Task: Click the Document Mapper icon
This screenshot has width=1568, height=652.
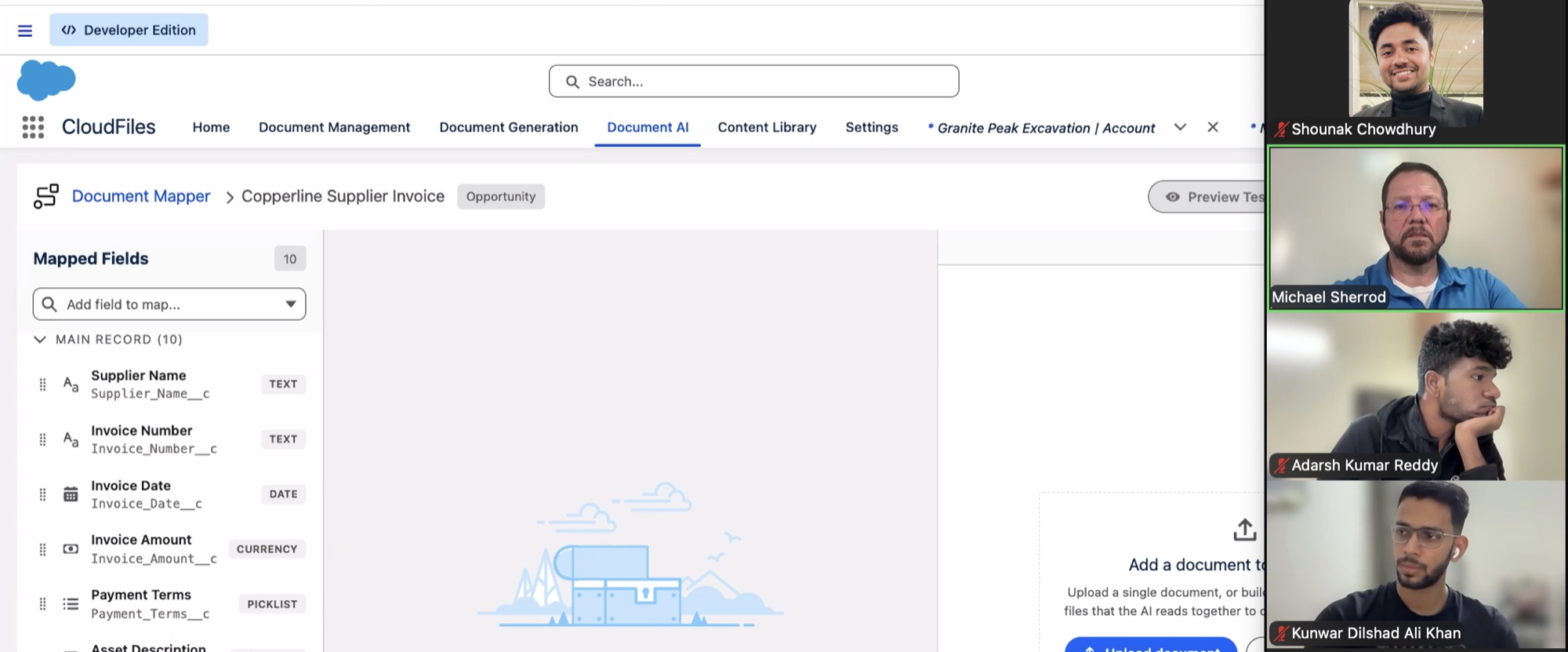Action: tap(46, 196)
